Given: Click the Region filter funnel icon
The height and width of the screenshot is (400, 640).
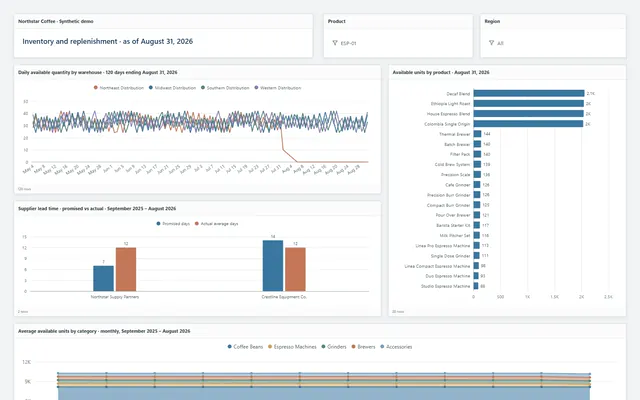Looking at the screenshot, I should [491, 43].
